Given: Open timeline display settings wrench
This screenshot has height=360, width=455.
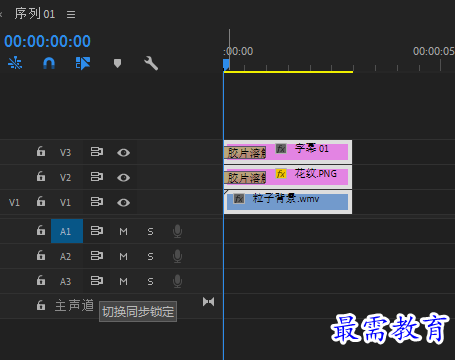Looking at the screenshot, I should tap(151, 63).
